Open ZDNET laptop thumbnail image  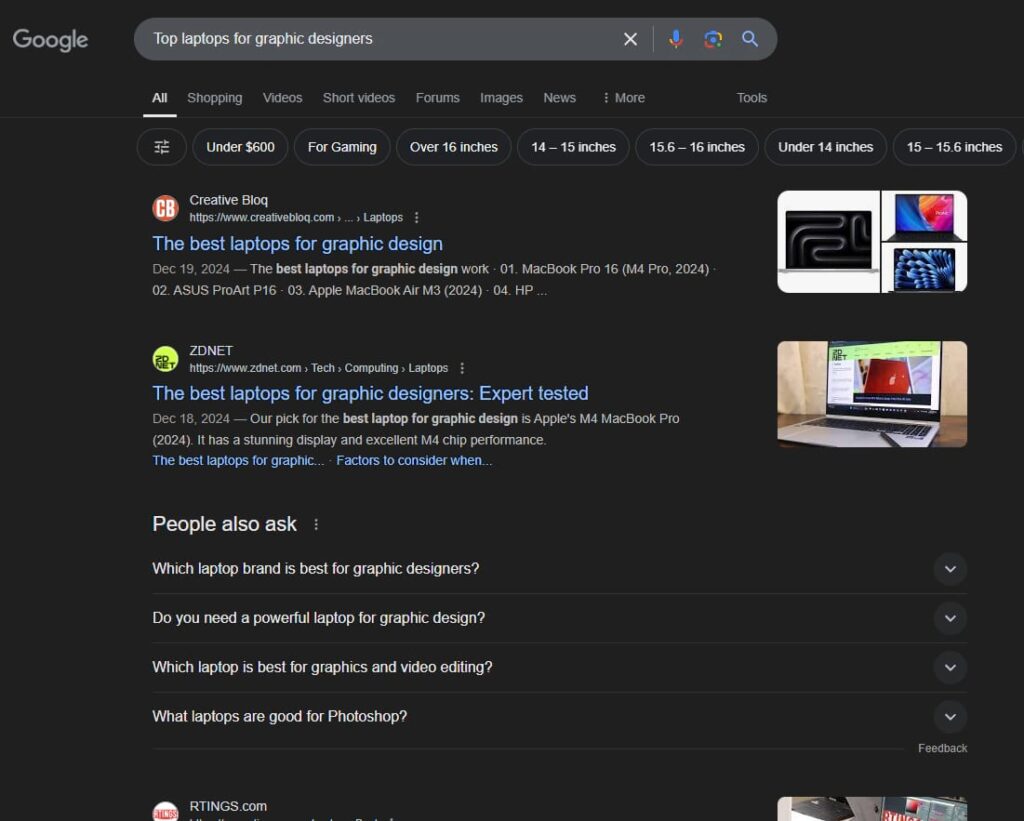click(872, 394)
